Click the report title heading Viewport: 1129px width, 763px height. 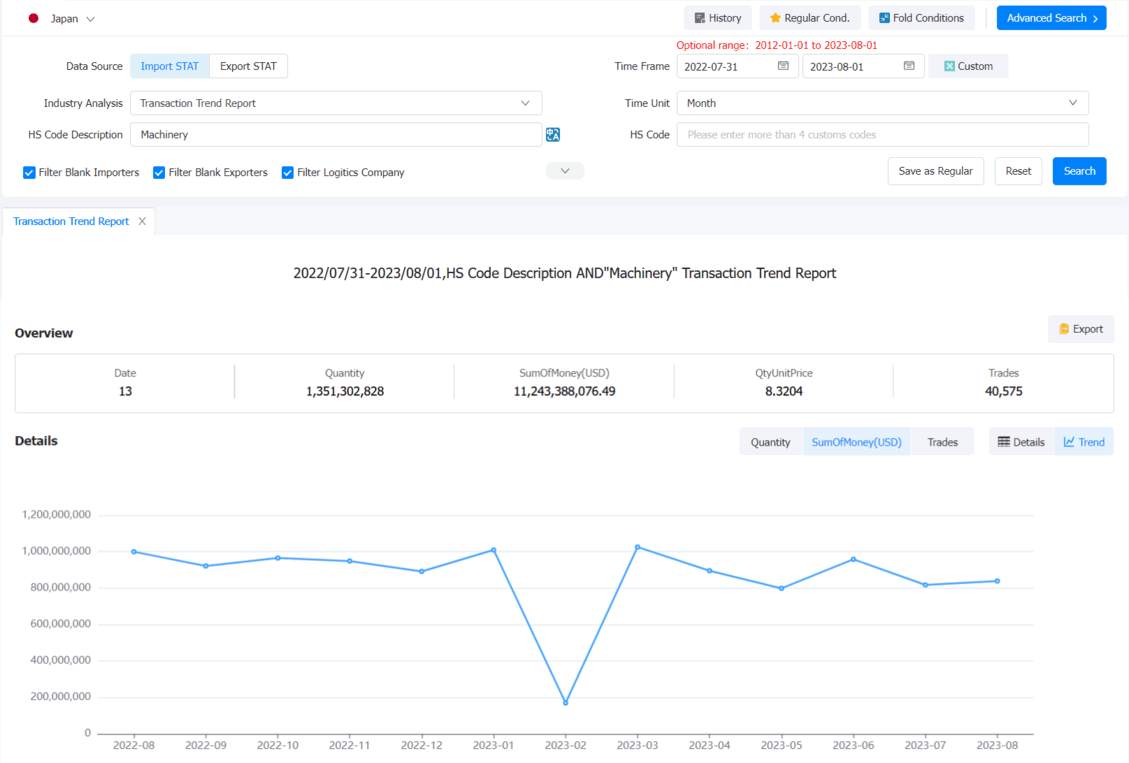[564, 274]
